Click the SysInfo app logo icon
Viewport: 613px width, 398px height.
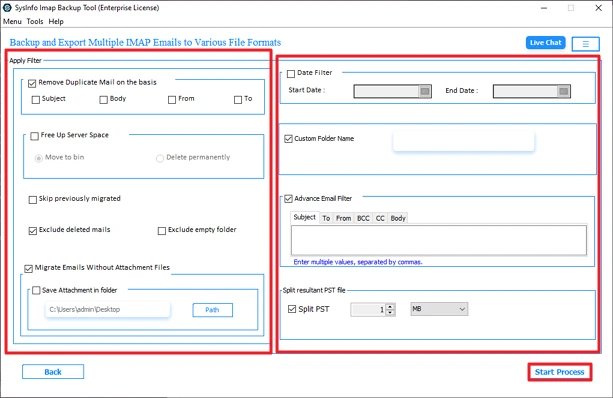(x=7, y=7)
